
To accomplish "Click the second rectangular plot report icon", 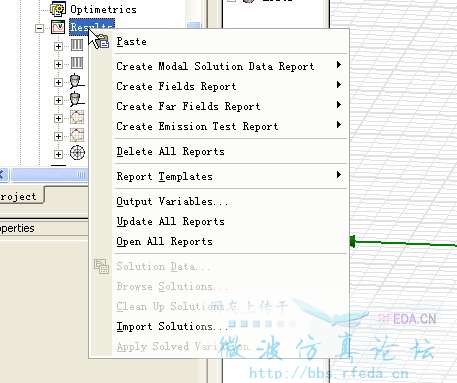I will tap(77, 135).
